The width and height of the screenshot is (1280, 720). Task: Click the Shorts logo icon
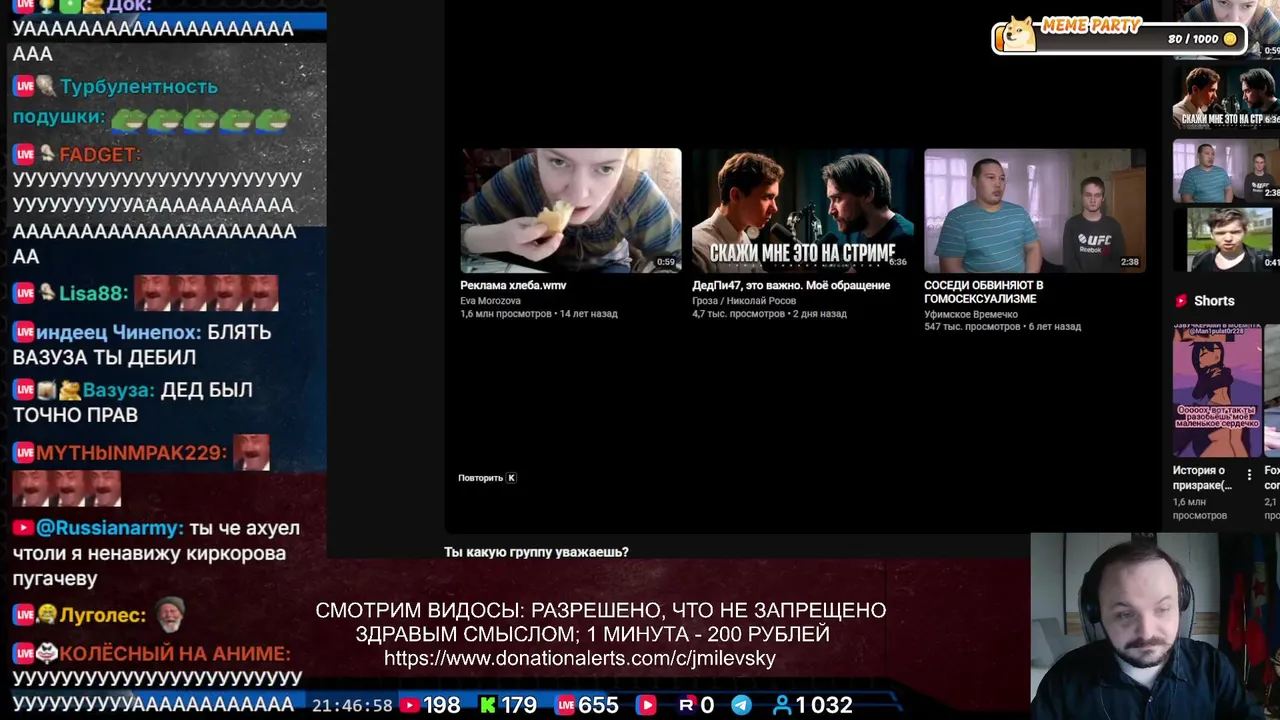(1181, 301)
